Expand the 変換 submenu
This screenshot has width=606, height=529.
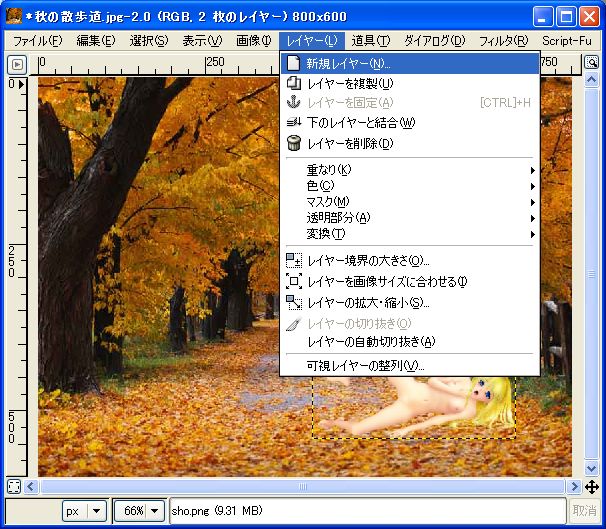pyautogui.click(x=410, y=234)
